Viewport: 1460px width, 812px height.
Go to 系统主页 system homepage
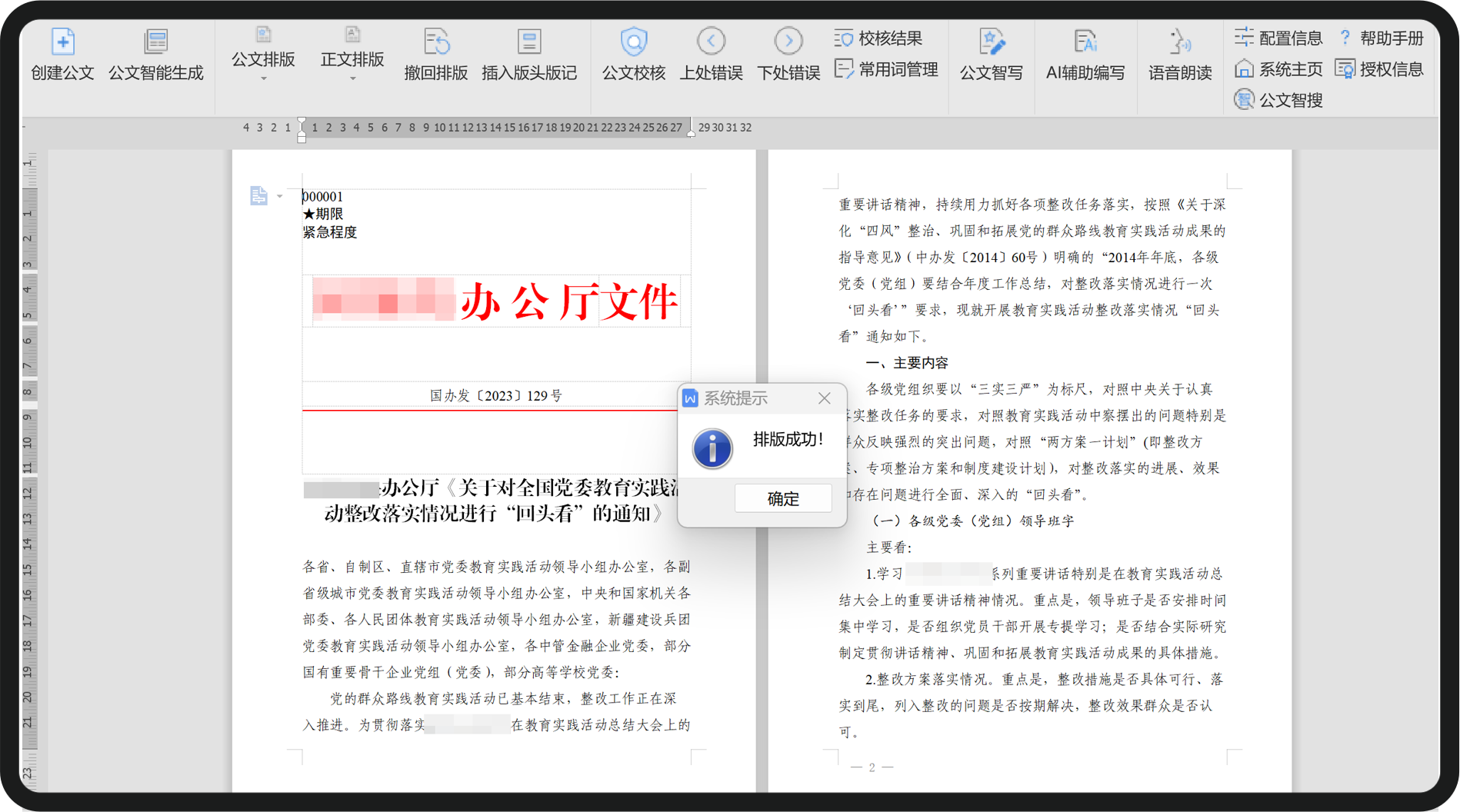pos(1278,69)
